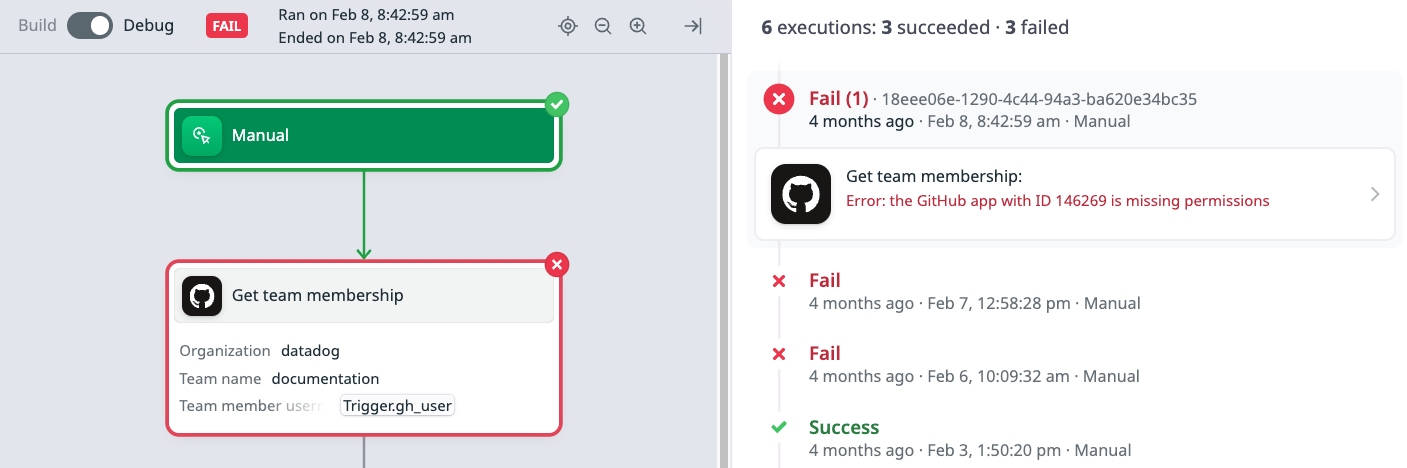Click the Trigger.gh_user variable pill
The width and height of the screenshot is (1407, 468).
coord(397,406)
